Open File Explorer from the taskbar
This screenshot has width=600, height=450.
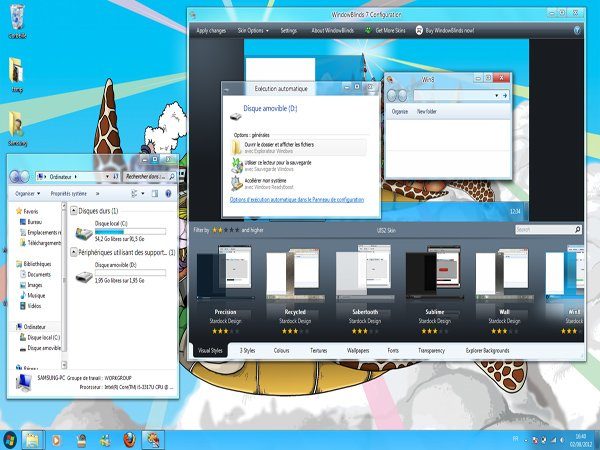coord(33,440)
